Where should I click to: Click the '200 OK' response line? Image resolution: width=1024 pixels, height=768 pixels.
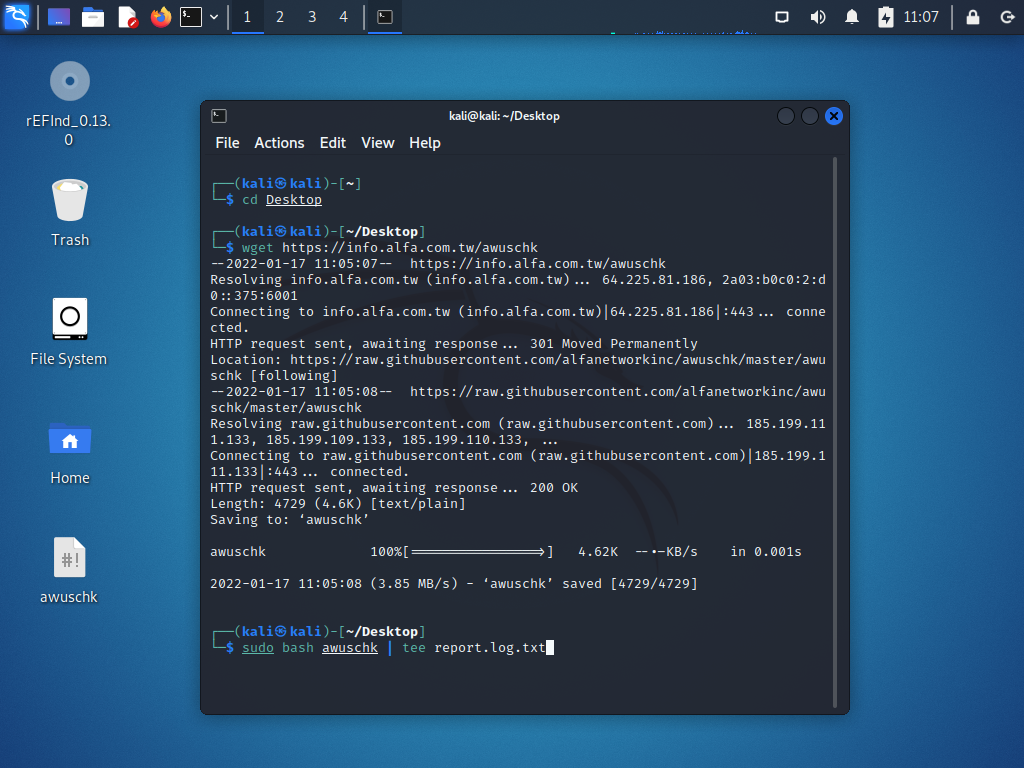[394, 488]
